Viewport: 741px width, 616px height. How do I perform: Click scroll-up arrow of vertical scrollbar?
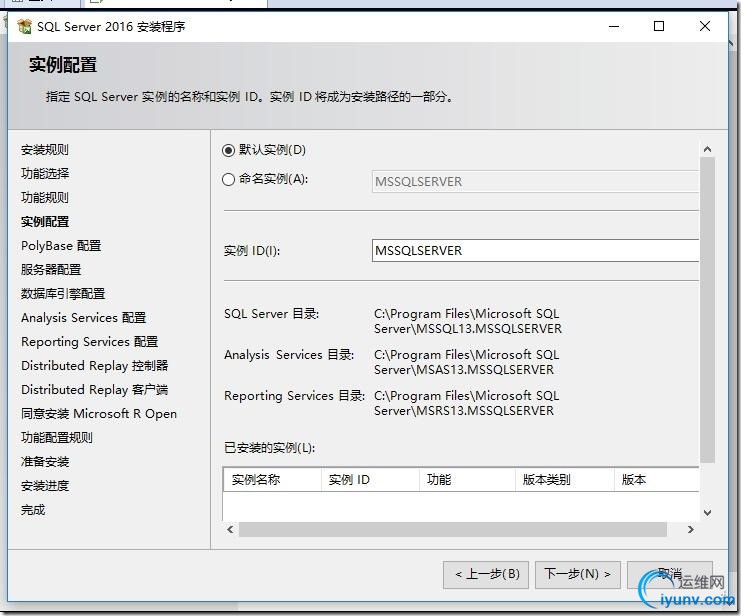pos(707,149)
